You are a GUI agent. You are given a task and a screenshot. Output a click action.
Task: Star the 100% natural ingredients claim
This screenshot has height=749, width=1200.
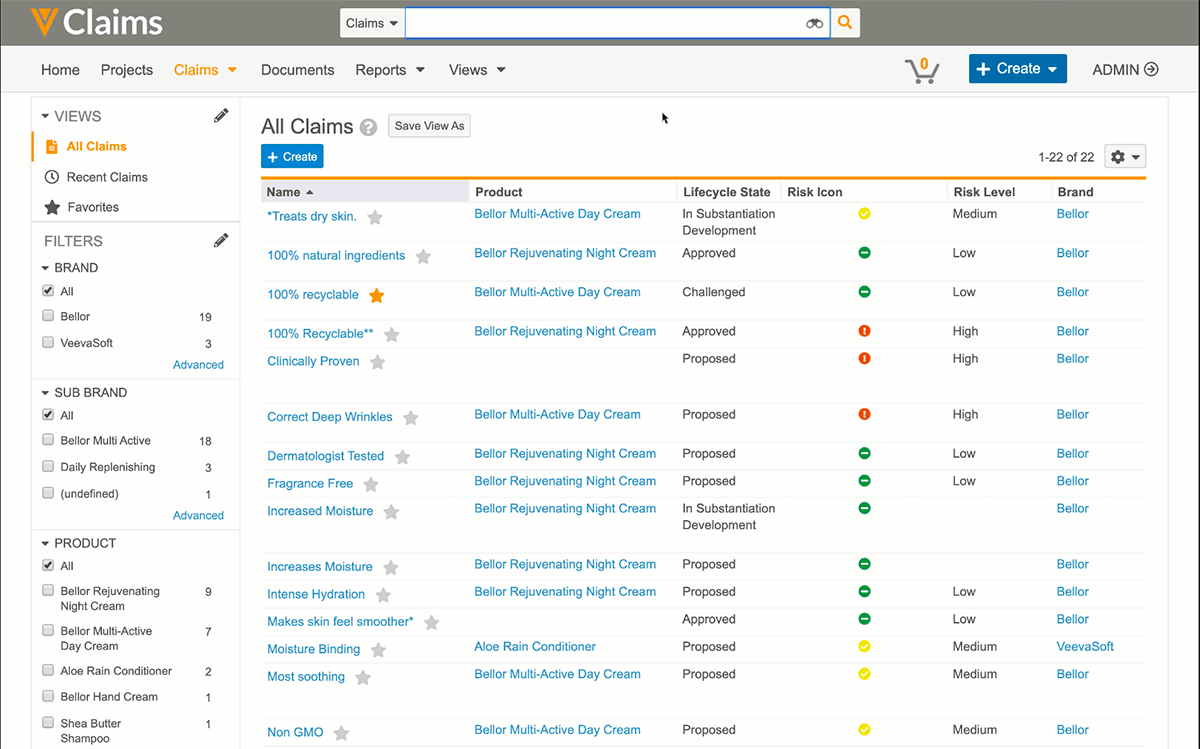point(423,256)
